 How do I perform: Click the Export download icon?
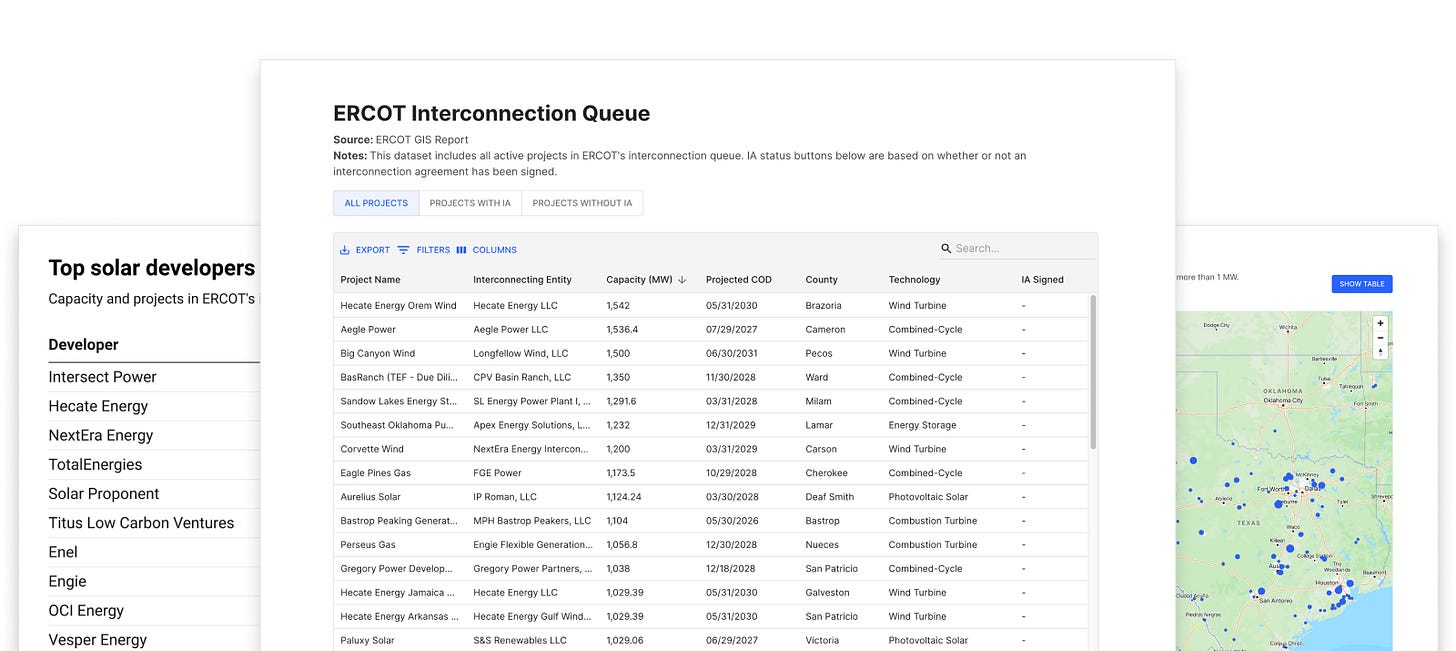pos(345,250)
